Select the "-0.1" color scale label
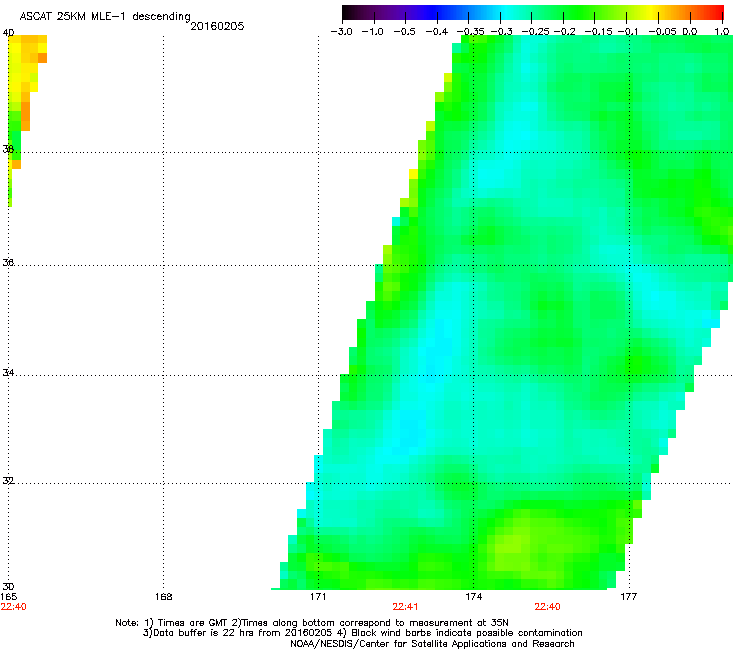Viewport: 740px width, 650px height. [x=628, y=32]
